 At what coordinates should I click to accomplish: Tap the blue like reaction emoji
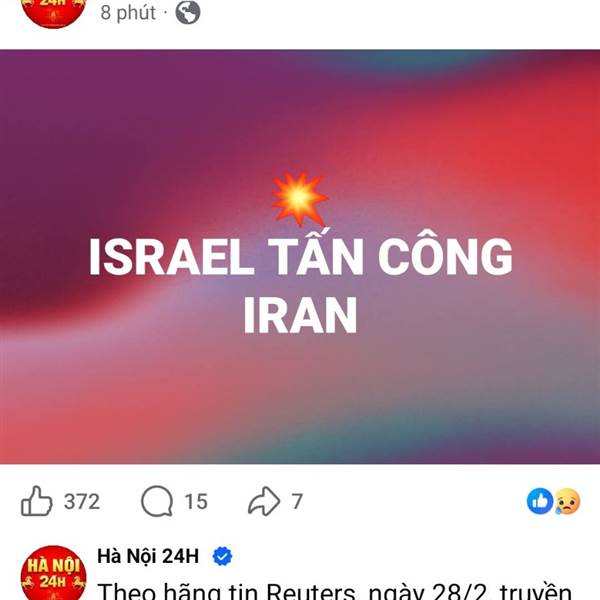click(x=540, y=501)
